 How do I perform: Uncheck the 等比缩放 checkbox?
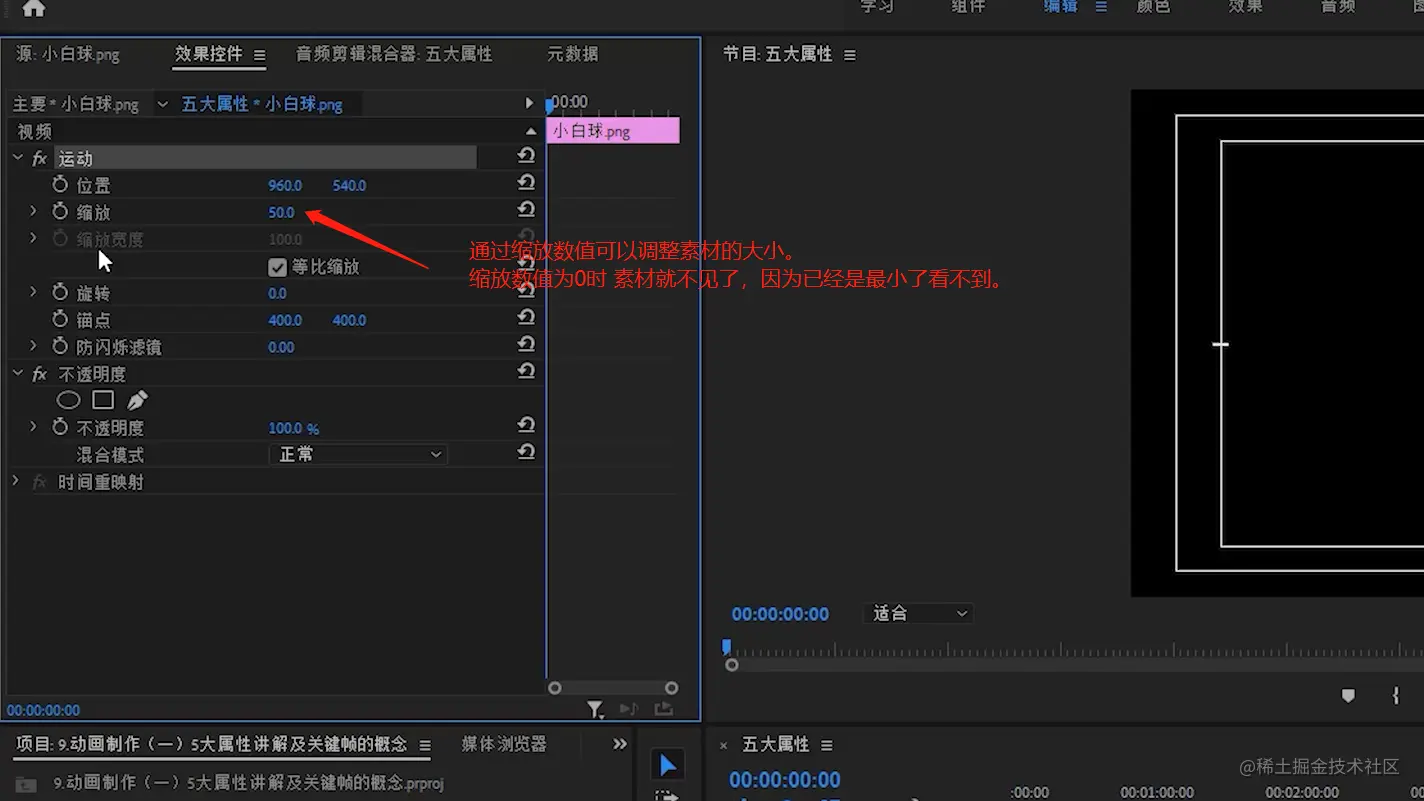coord(278,267)
